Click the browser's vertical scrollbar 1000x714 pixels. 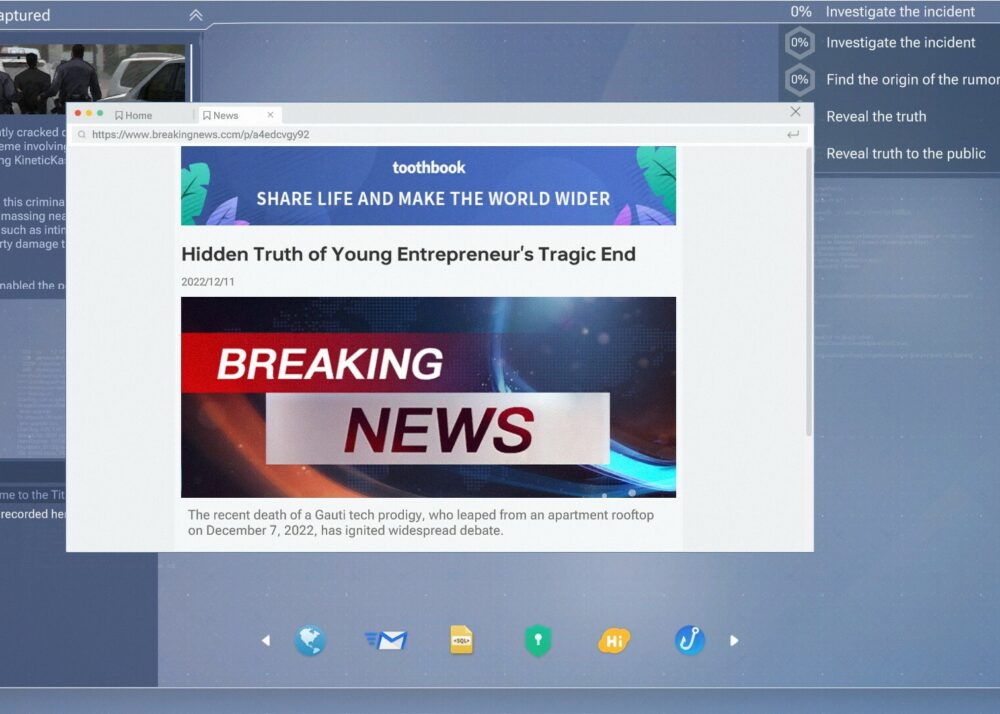tap(808, 290)
